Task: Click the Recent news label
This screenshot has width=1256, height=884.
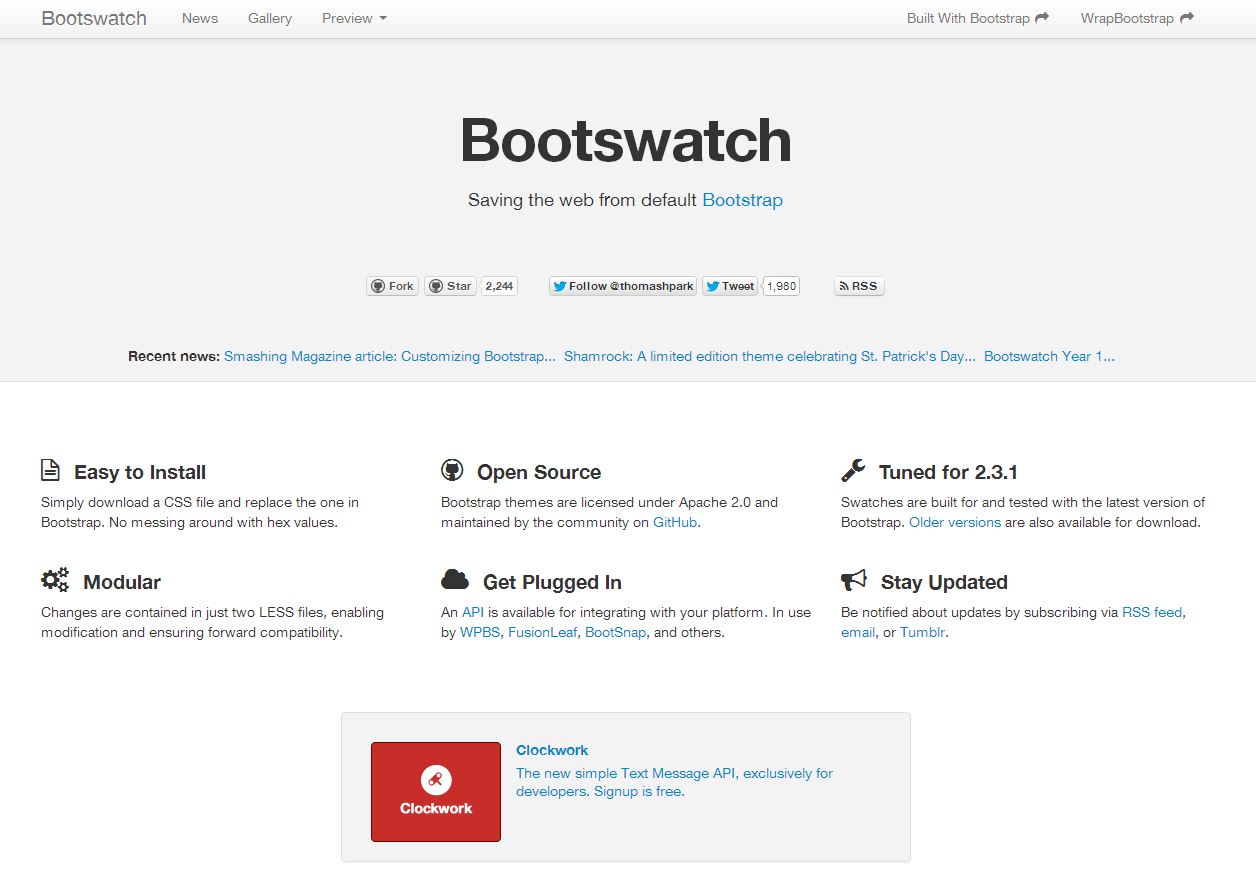Action: click(x=174, y=356)
